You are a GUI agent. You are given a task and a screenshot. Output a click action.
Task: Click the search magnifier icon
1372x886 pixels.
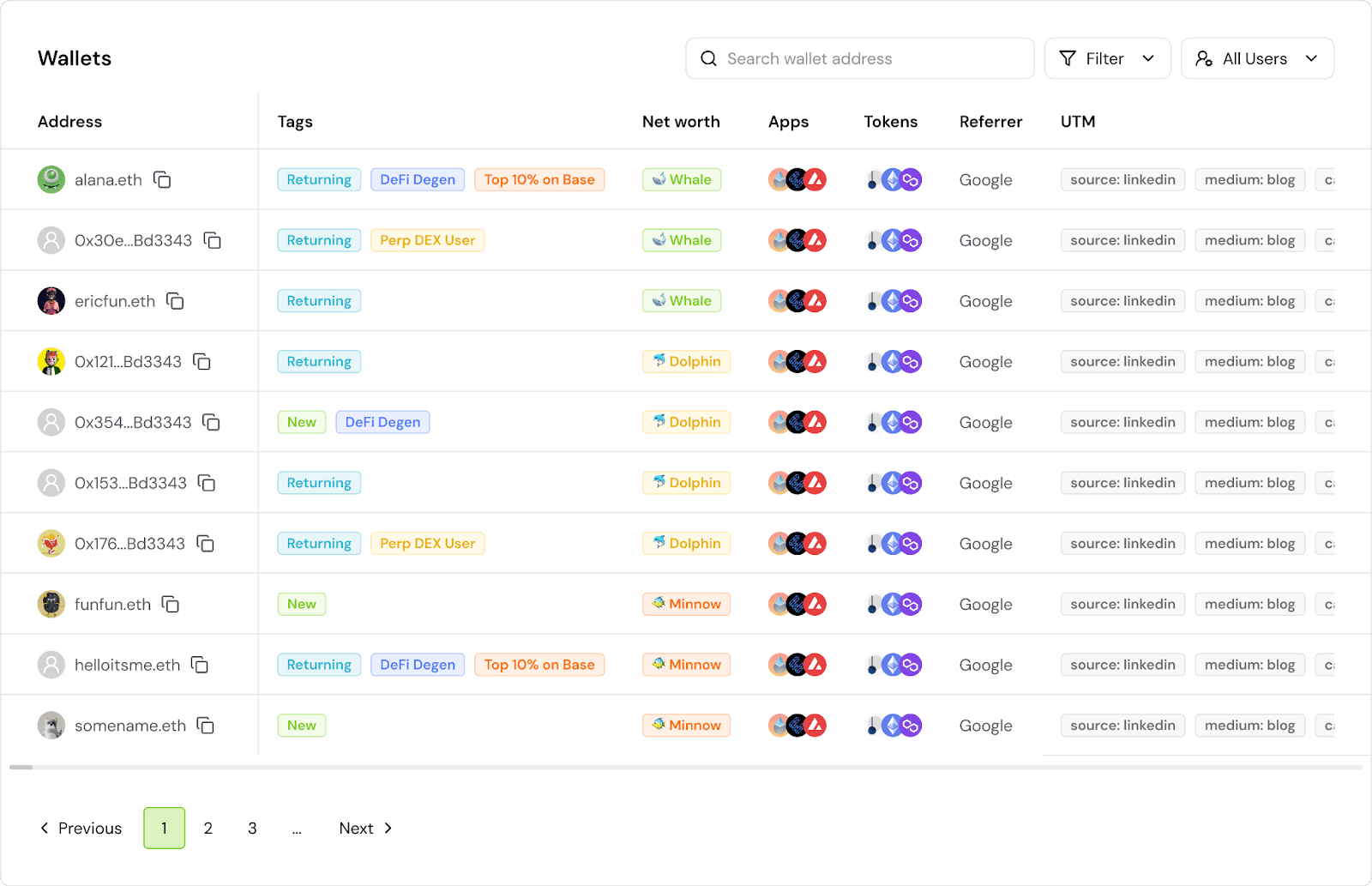point(708,58)
